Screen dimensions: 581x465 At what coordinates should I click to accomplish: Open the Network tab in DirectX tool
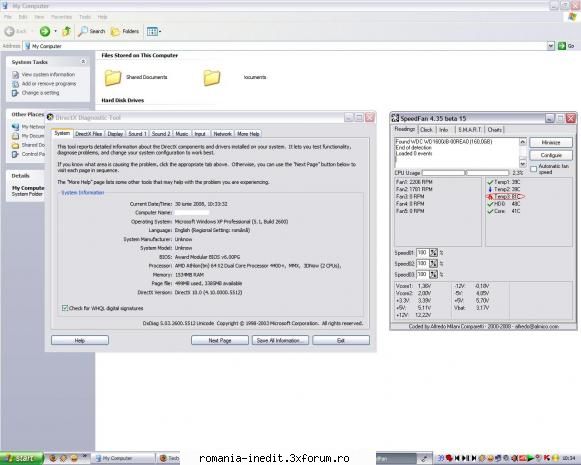(x=223, y=134)
